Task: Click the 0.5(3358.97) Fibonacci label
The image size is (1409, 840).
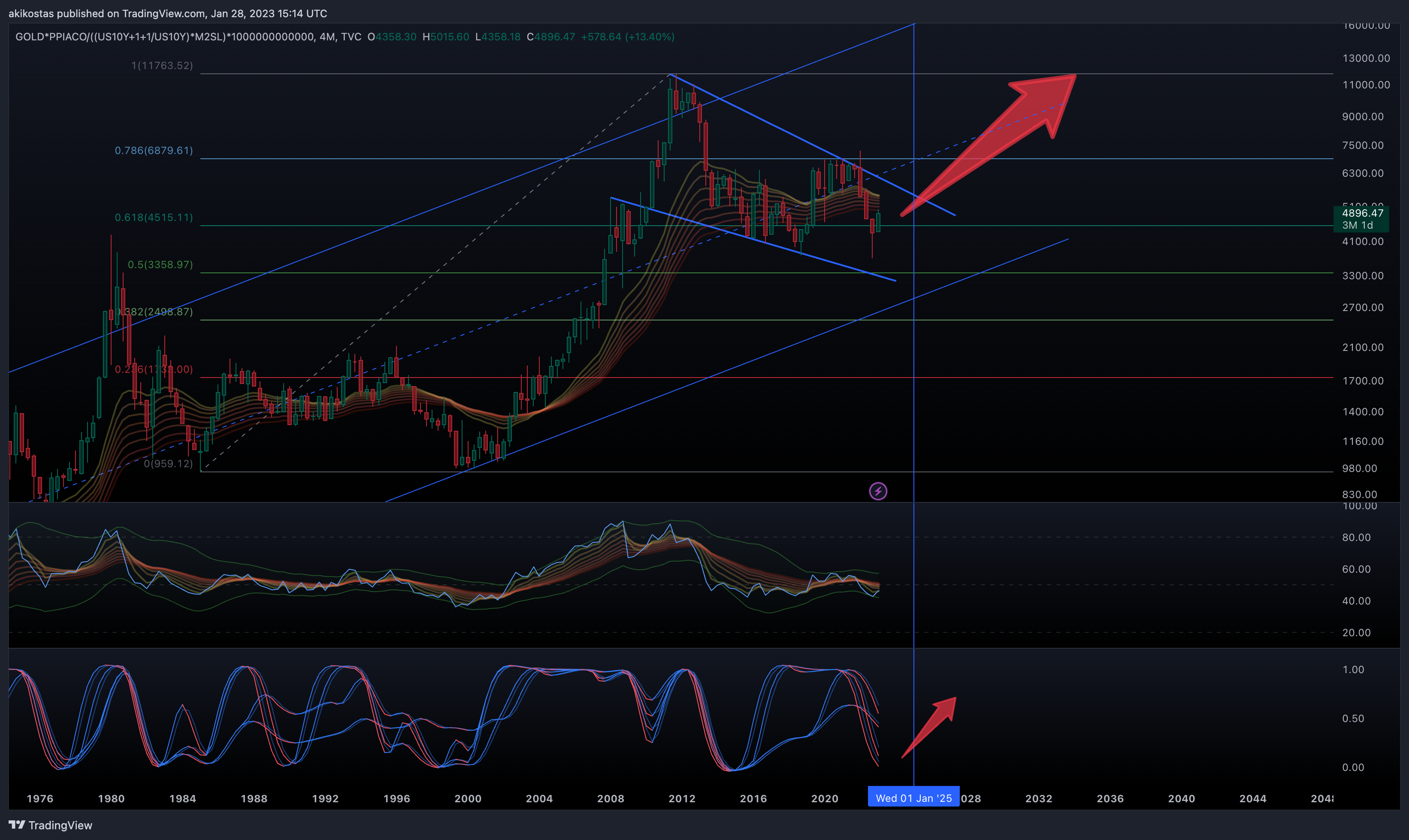Action: tap(160, 265)
